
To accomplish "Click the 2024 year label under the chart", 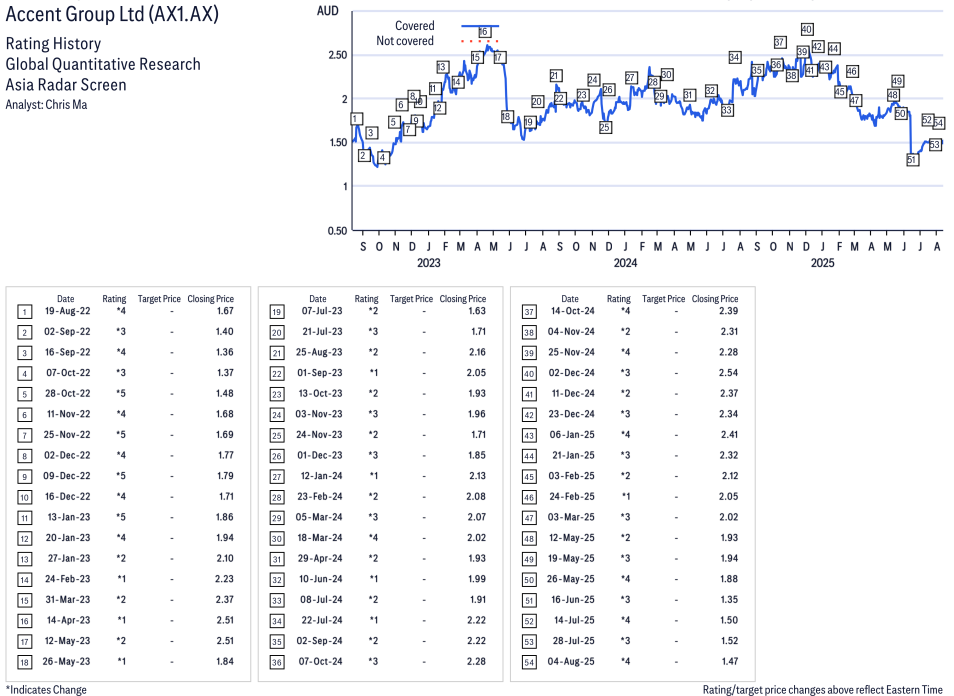I will 625,263.
